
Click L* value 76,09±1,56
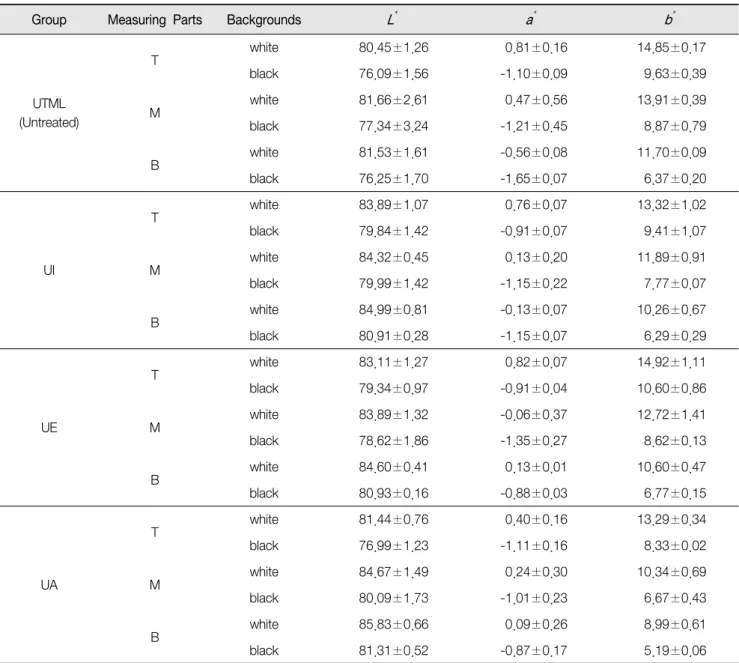[394, 74]
